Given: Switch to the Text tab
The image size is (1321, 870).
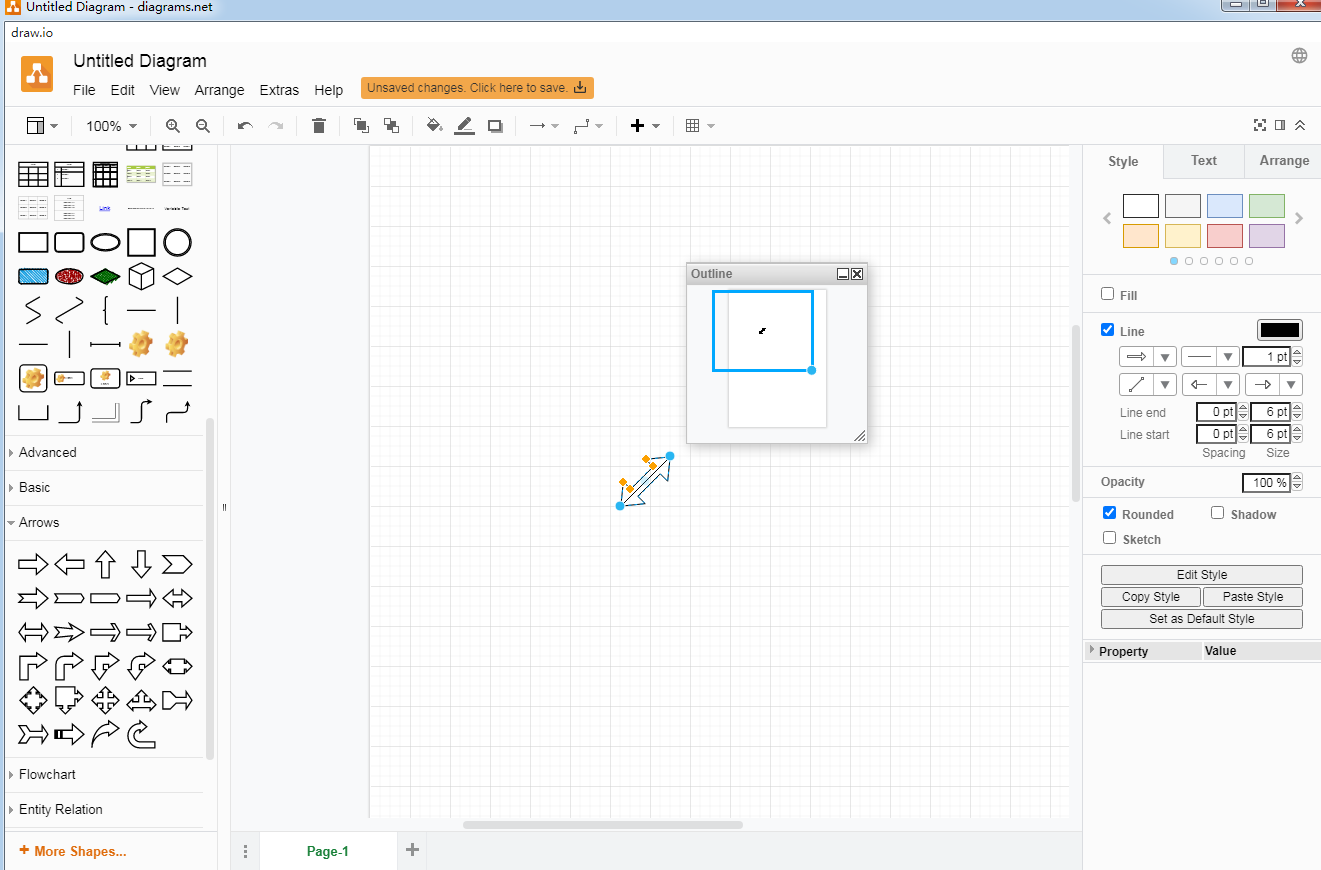Looking at the screenshot, I should 1204,161.
